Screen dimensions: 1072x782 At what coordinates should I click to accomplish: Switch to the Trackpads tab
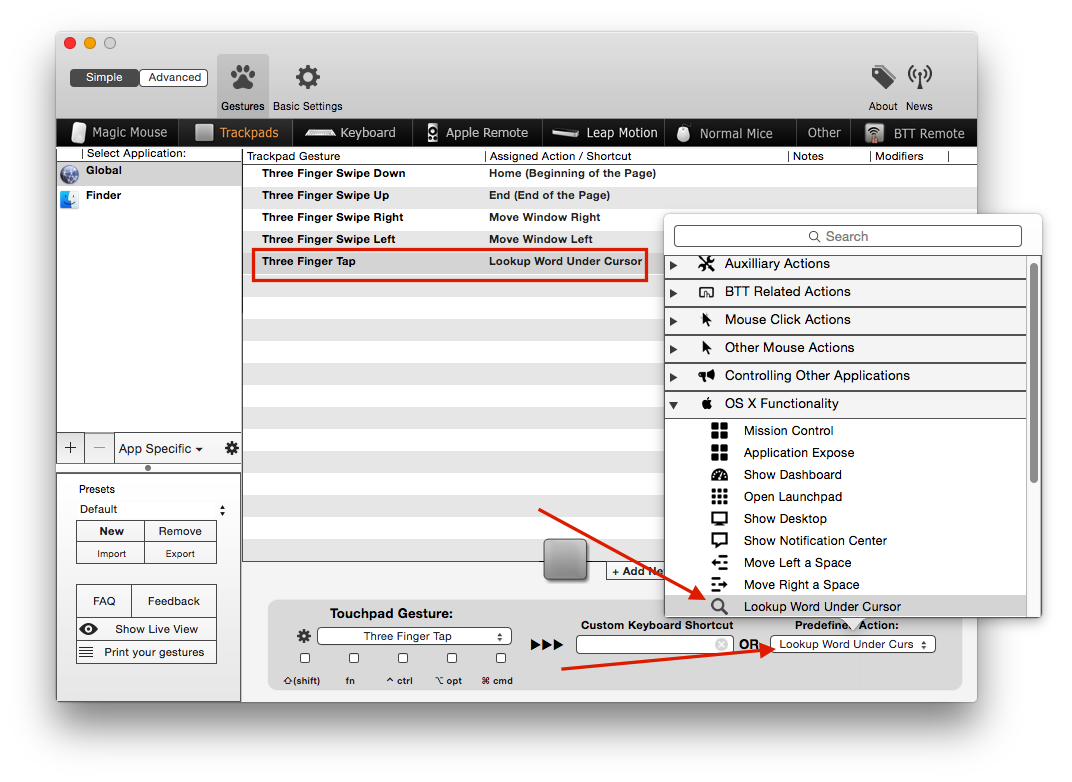tap(237, 133)
